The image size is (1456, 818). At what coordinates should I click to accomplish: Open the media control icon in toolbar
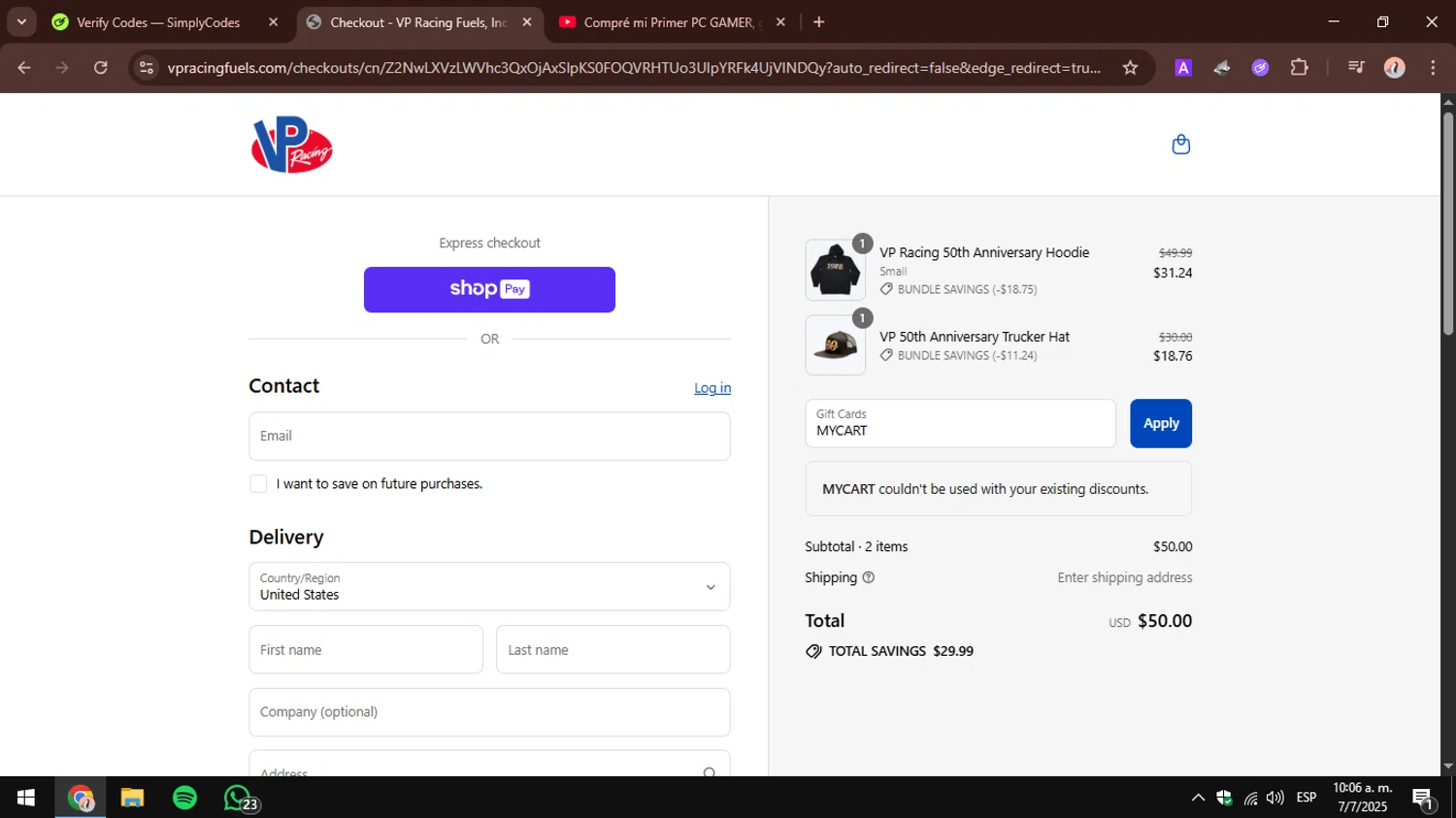click(1356, 68)
